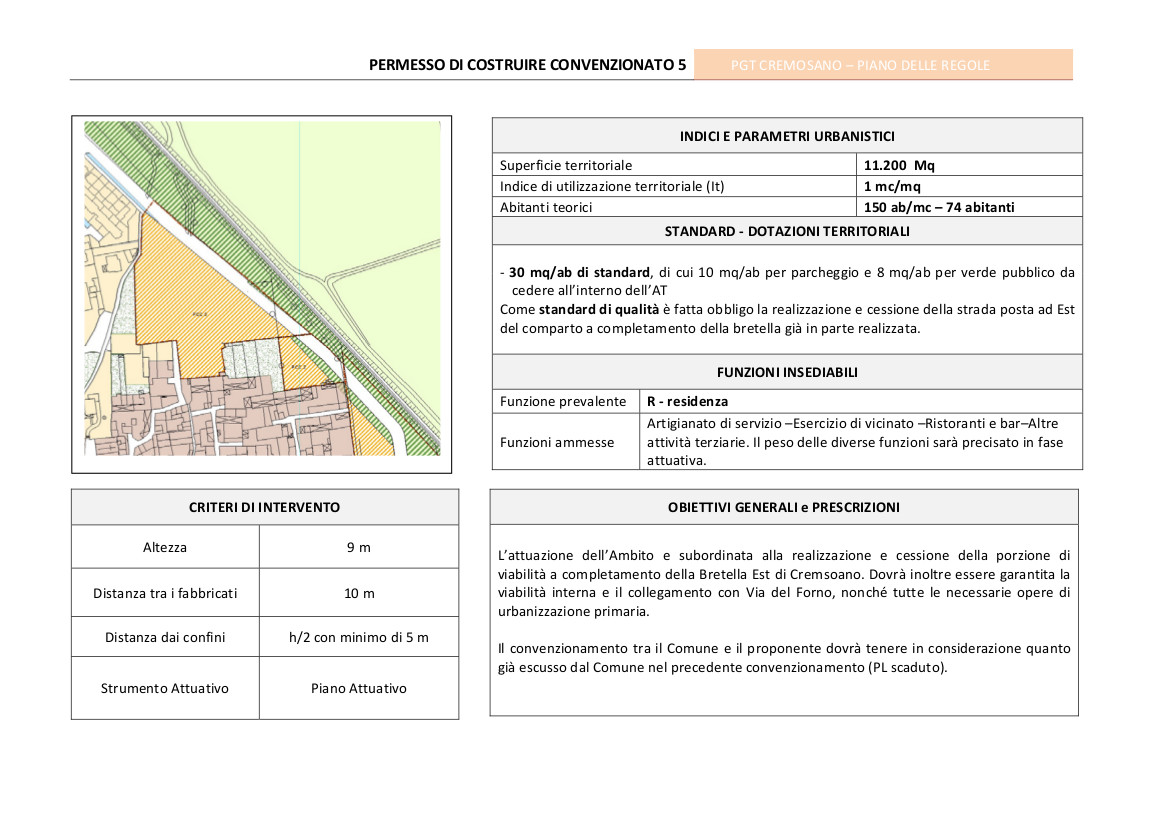Click the Criteri di Intervento table header
1169x826 pixels.
(x=265, y=507)
